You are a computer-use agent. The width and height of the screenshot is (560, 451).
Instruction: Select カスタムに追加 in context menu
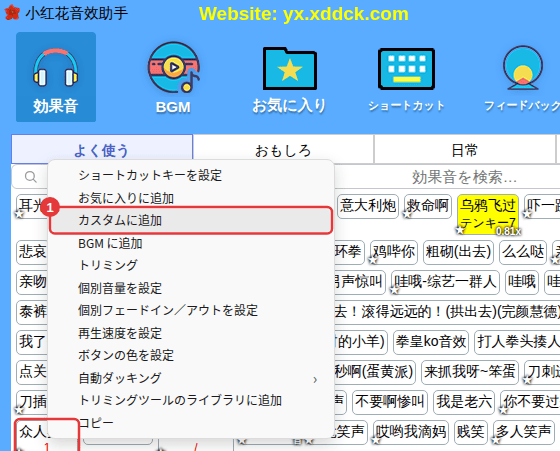(191, 220)
